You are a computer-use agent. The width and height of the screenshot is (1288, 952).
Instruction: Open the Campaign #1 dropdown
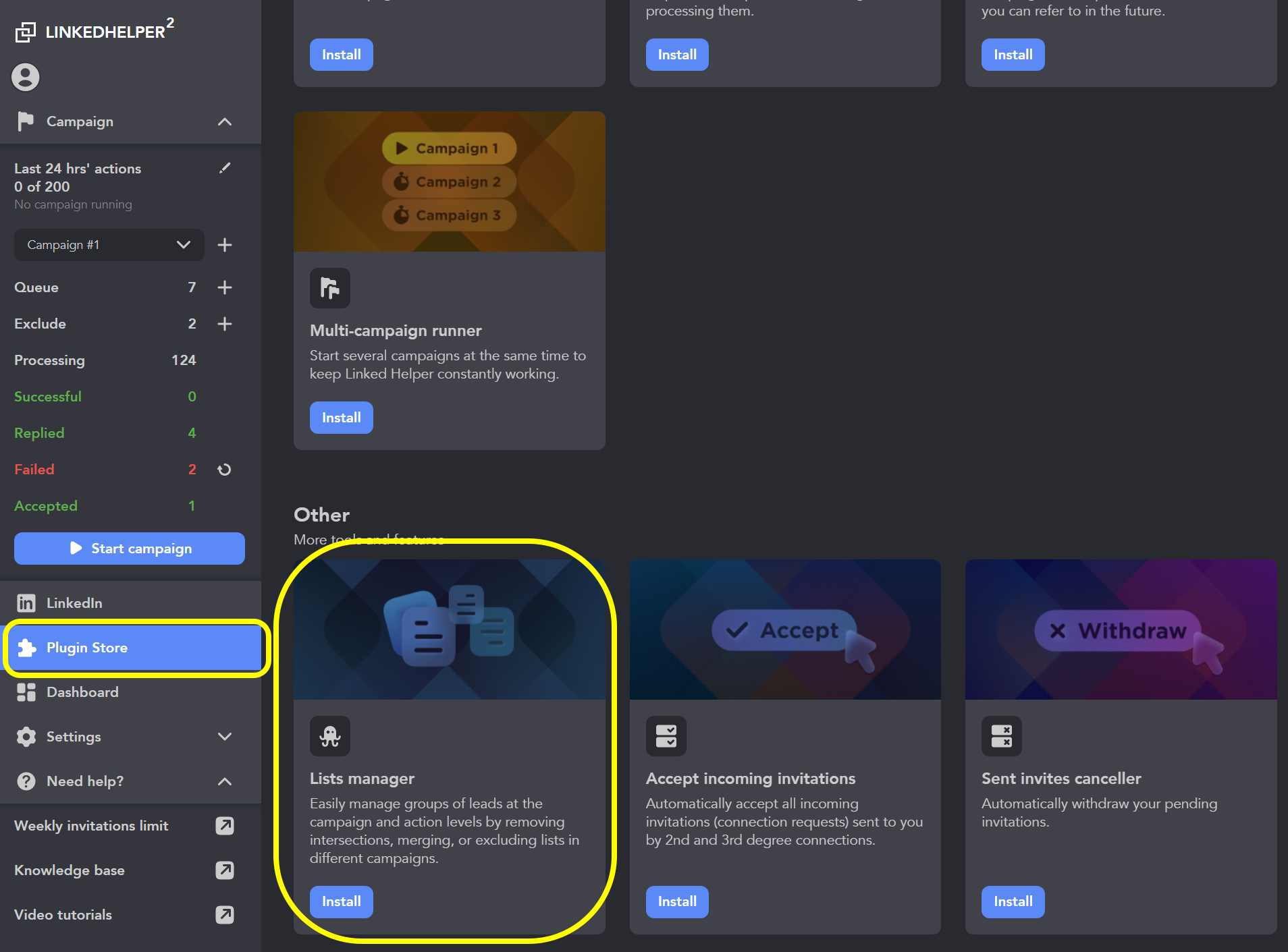pyautogui.click(x=109, y=245)
